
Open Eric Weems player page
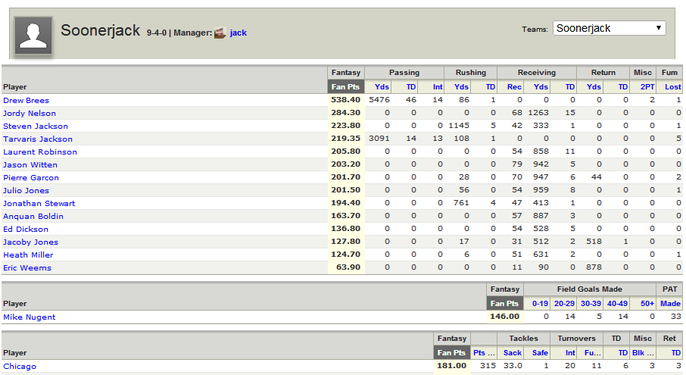coord(27,268)
